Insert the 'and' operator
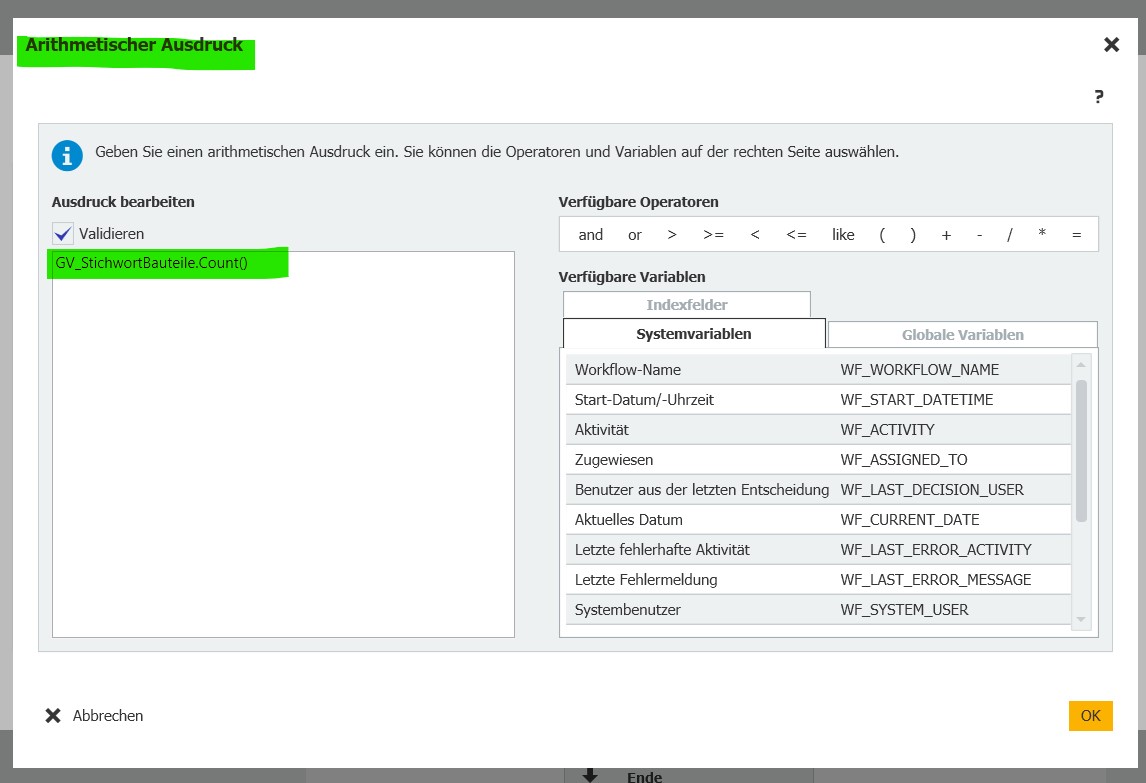Viewport: 1146px width, 783px height. point(591,235)
